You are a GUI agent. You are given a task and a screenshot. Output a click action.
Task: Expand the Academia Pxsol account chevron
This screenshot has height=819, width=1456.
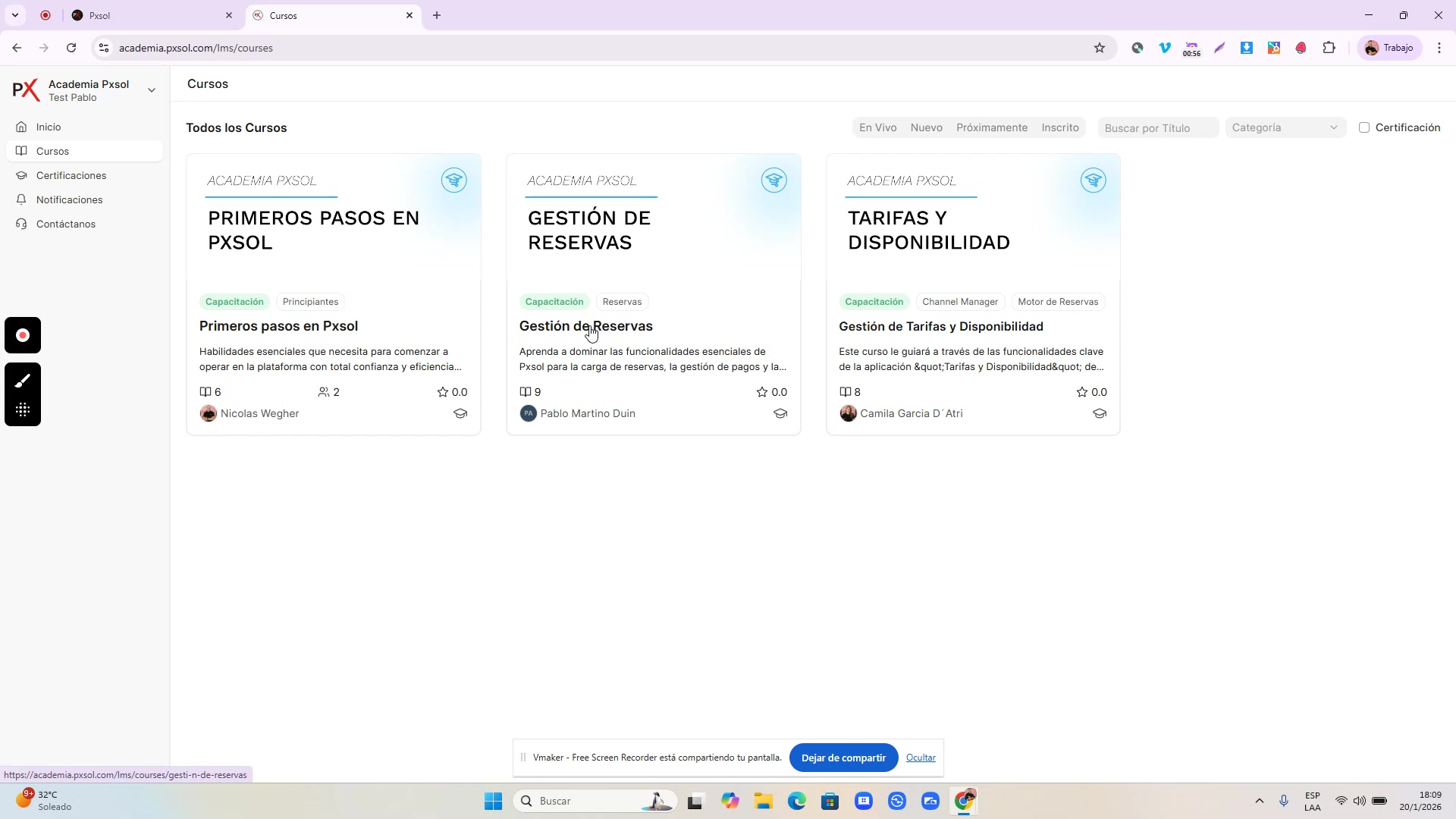(x=152, y=90)
